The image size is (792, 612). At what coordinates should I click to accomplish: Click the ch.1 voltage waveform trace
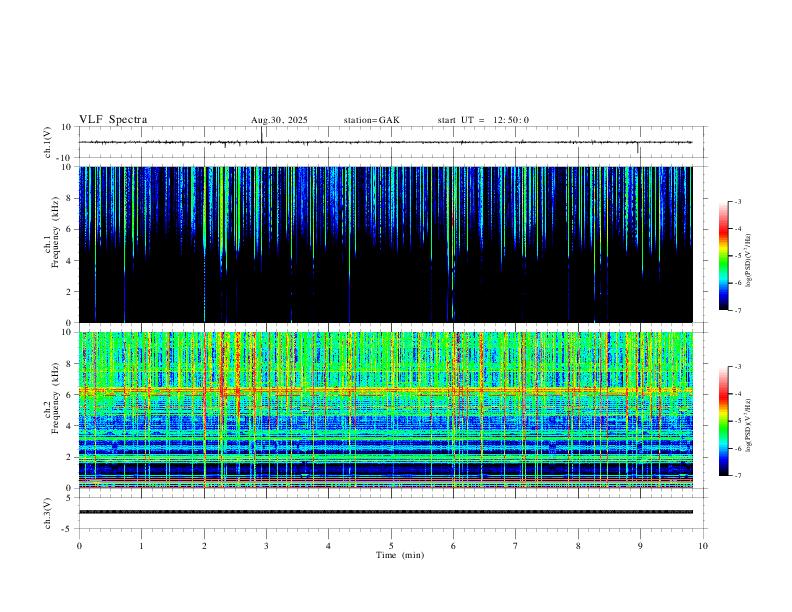coord(386,142)
